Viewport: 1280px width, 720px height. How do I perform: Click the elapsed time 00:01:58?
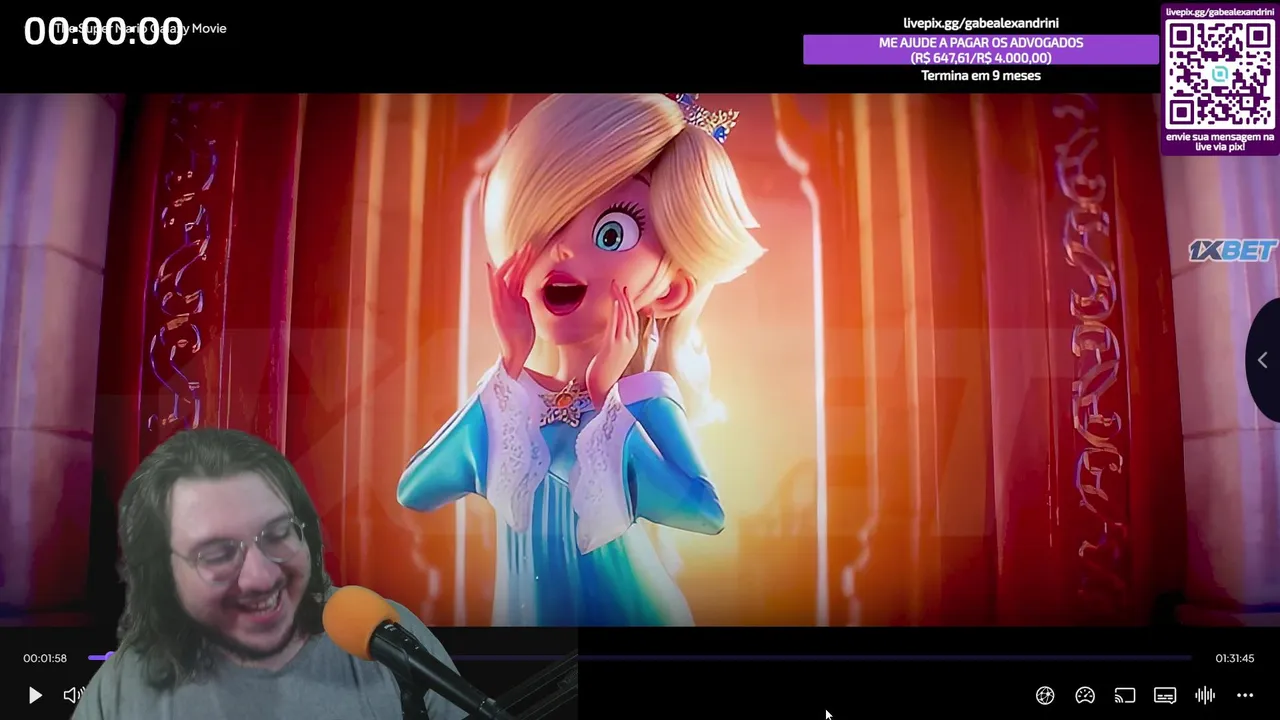45,658
